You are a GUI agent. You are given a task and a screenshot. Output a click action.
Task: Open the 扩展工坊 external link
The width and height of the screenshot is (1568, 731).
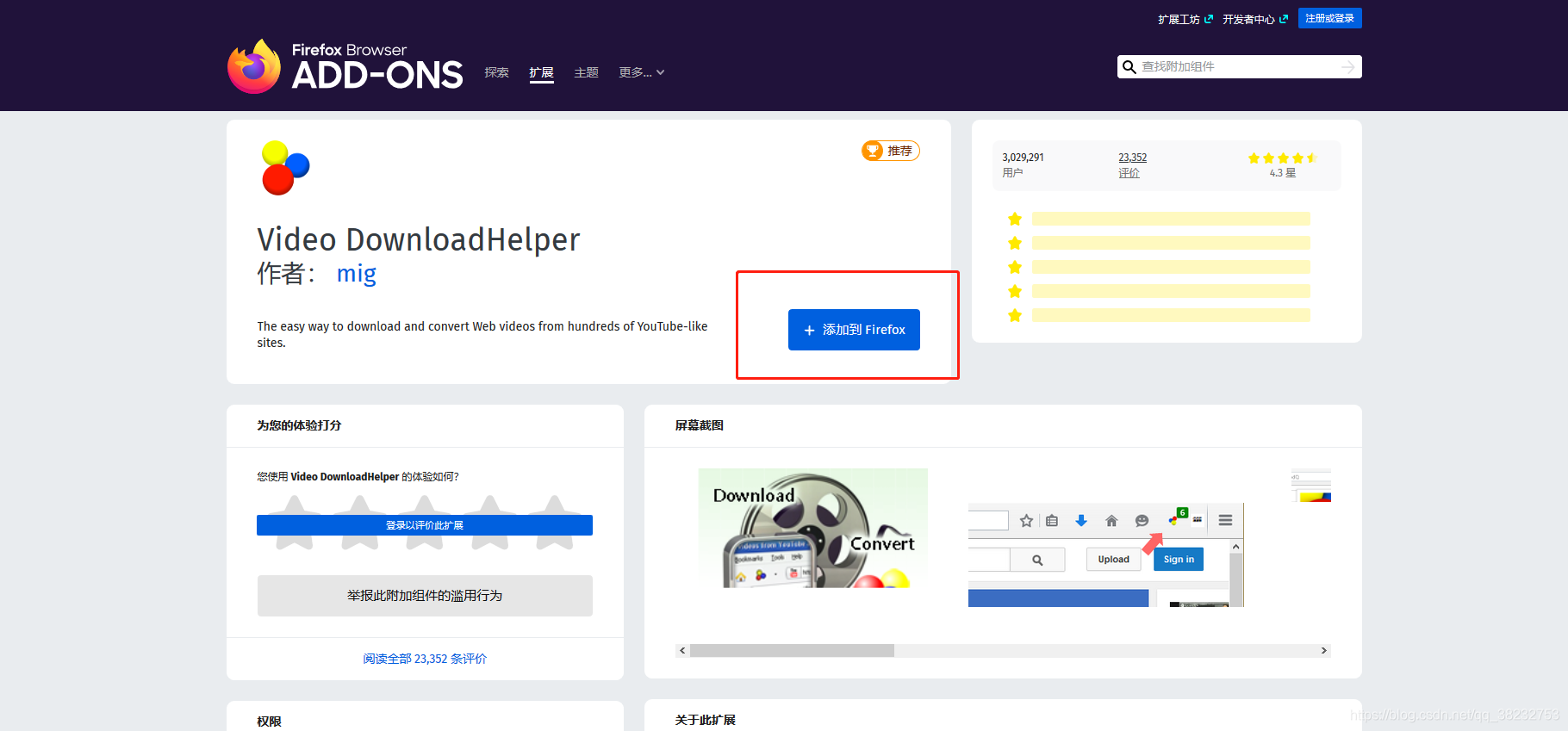tap(1185, 19)
